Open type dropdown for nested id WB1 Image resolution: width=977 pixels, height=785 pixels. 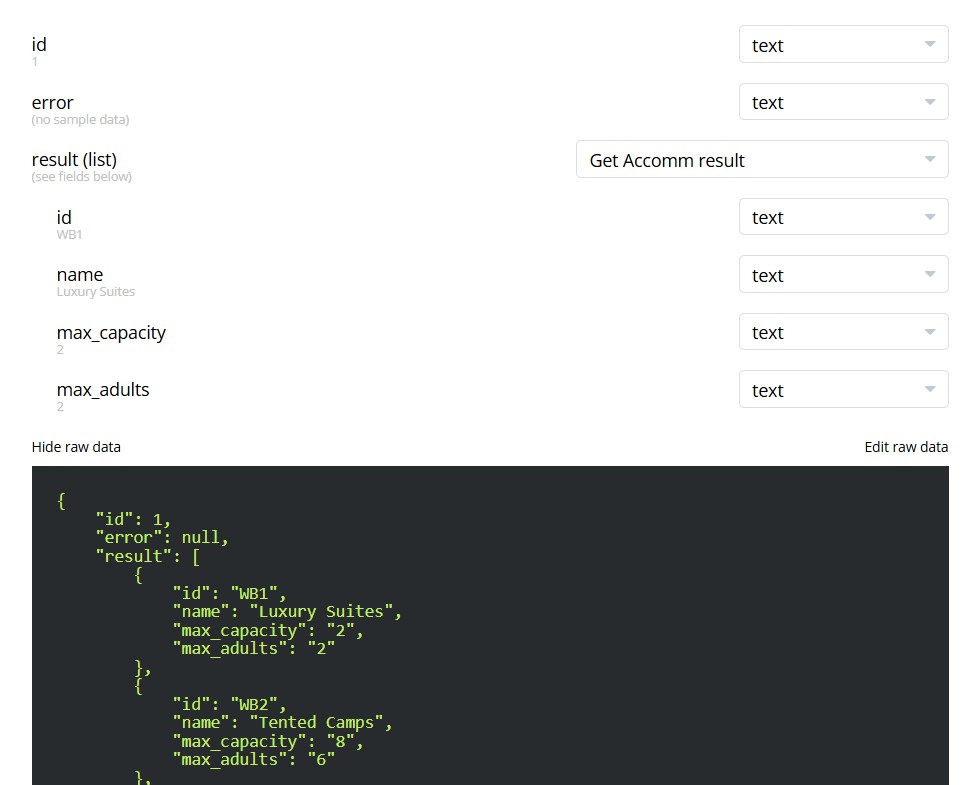tap(844, 217)
